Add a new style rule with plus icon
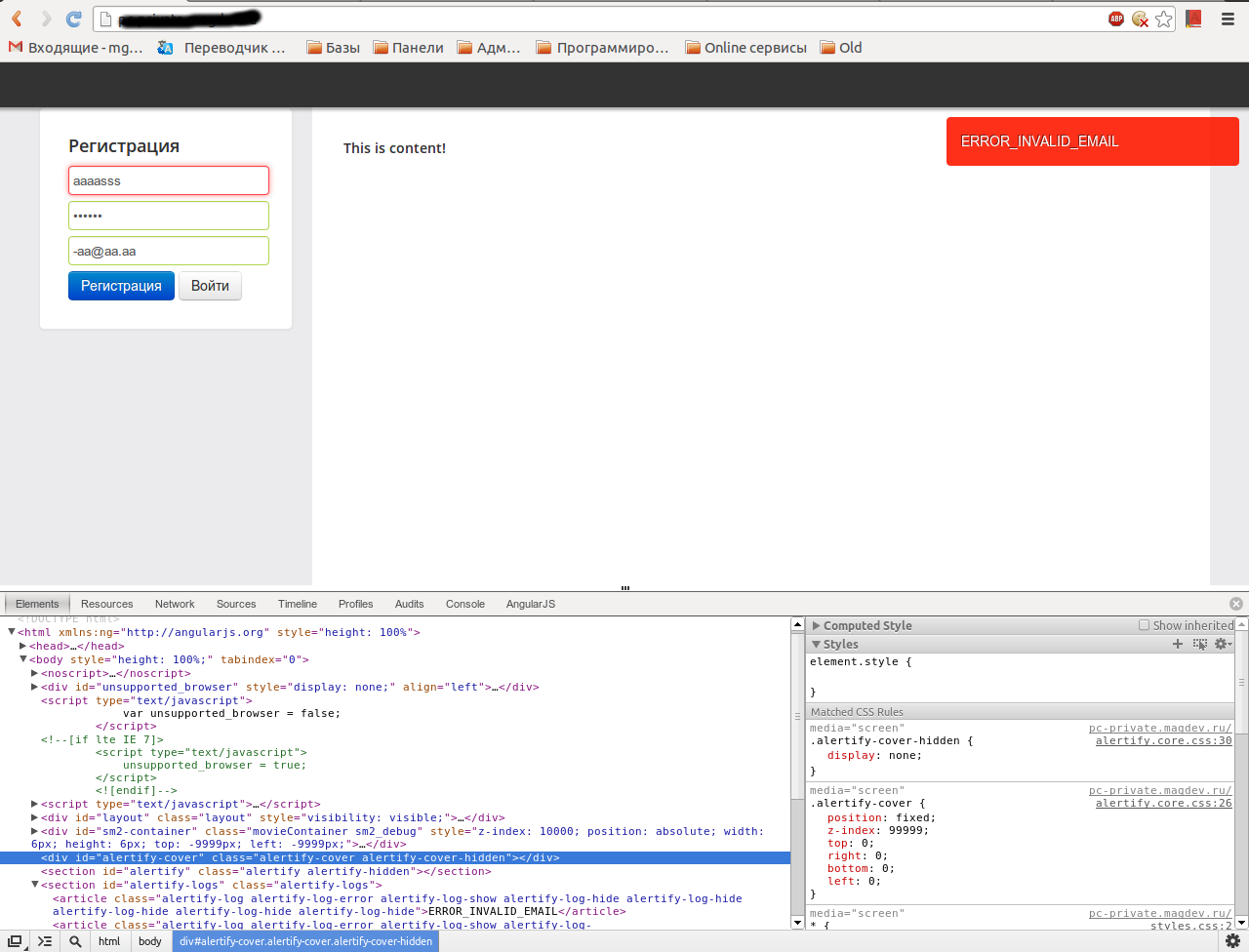Screen dimensions: 1249x952 click(x=1178, y=644)
